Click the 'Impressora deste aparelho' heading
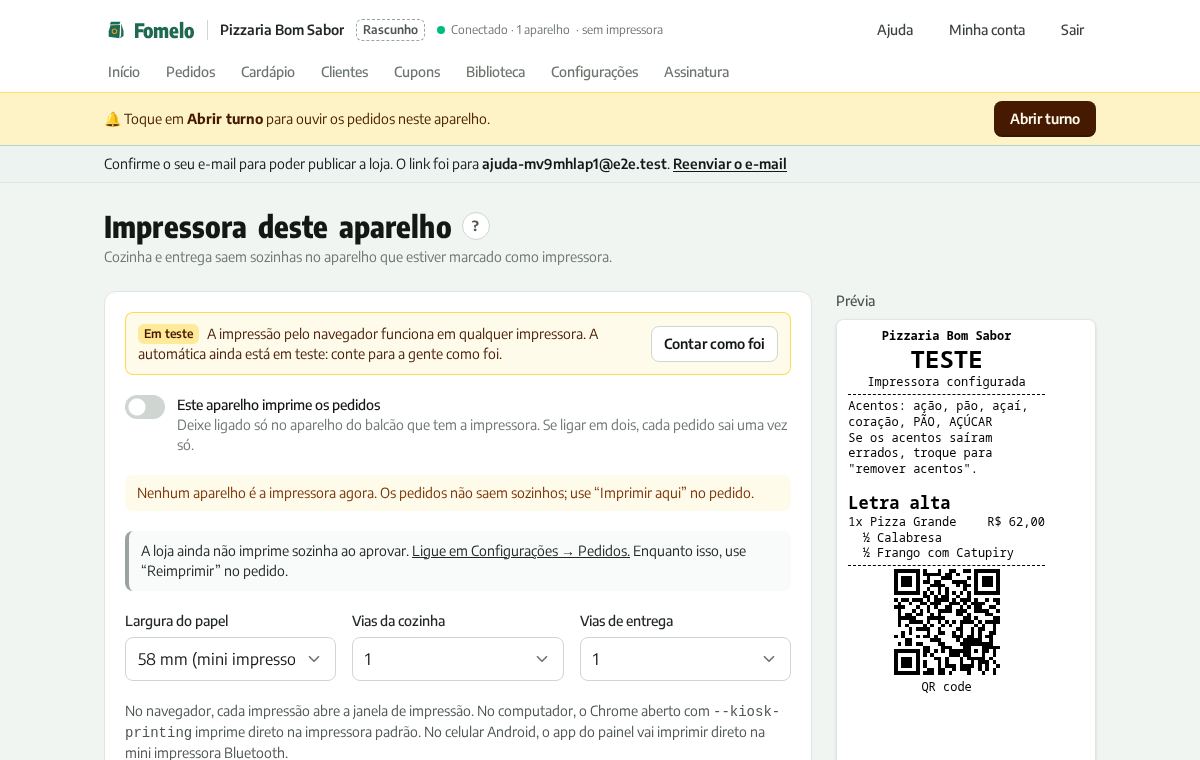The image size is (1200, 760). [278, 227]
